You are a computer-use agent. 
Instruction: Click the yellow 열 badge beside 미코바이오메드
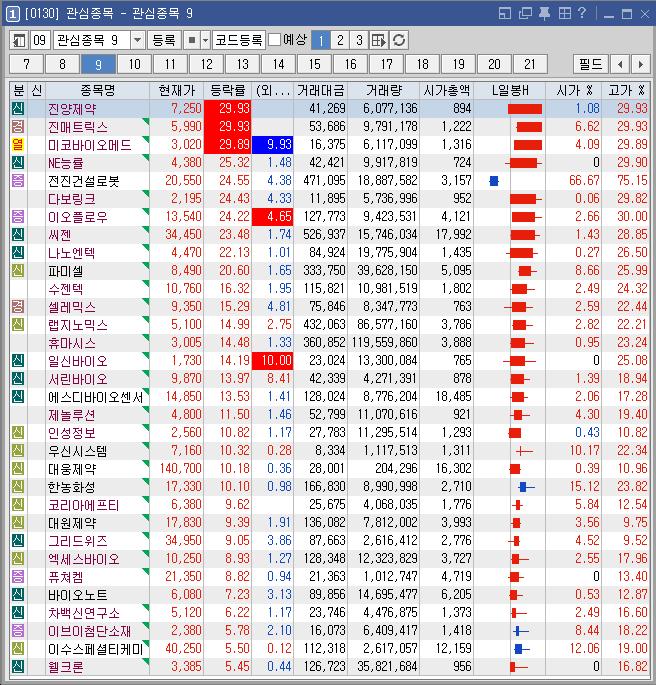(x=17, y=145)
